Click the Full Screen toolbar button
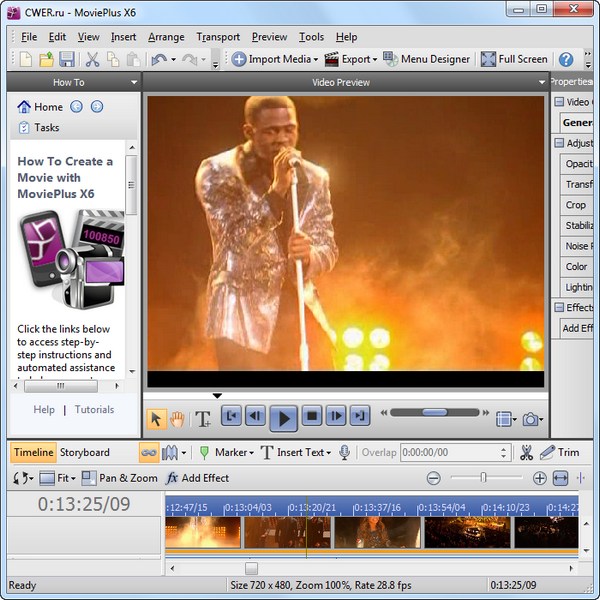Viewport: 600px width, 600px height. 514,60
